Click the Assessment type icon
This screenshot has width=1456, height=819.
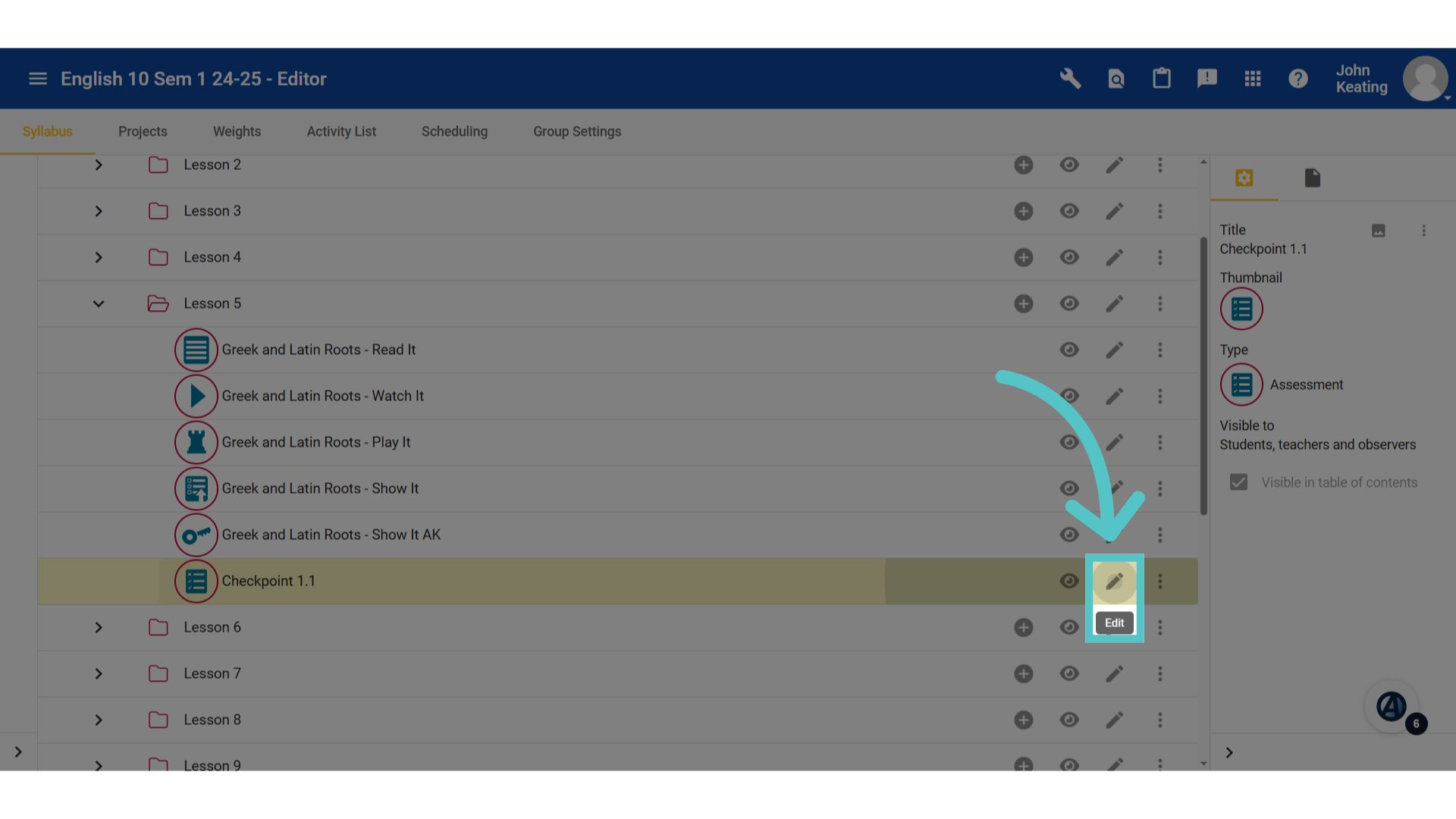click(x=1241, y=384)
